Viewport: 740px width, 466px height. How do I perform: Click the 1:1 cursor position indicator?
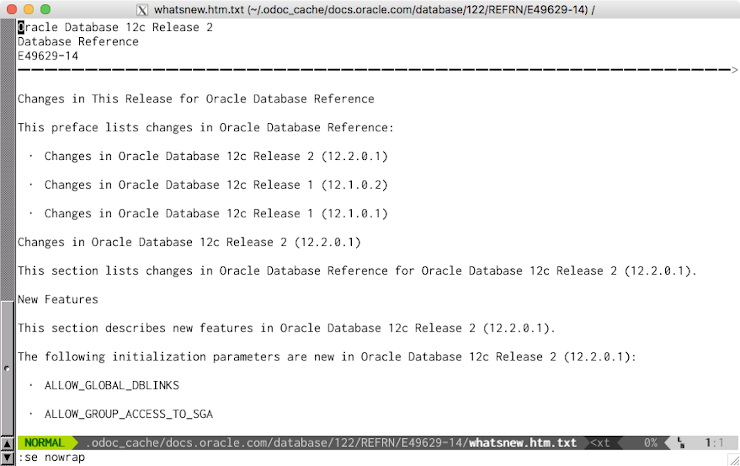pyautogui.click(x=714, y=443)
